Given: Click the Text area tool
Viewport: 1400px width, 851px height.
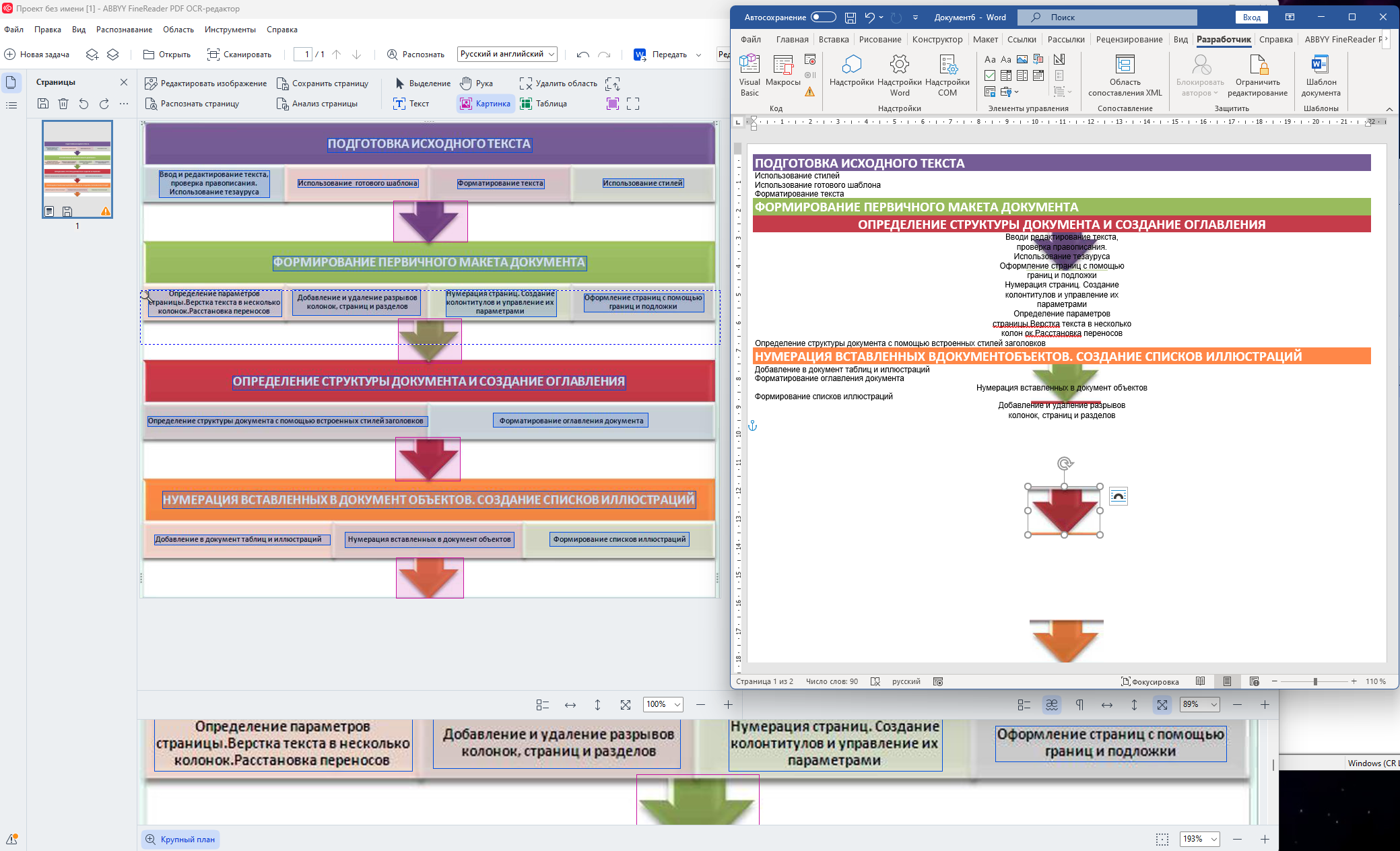Looking at the screenshot, I should [x=411, y=104].
